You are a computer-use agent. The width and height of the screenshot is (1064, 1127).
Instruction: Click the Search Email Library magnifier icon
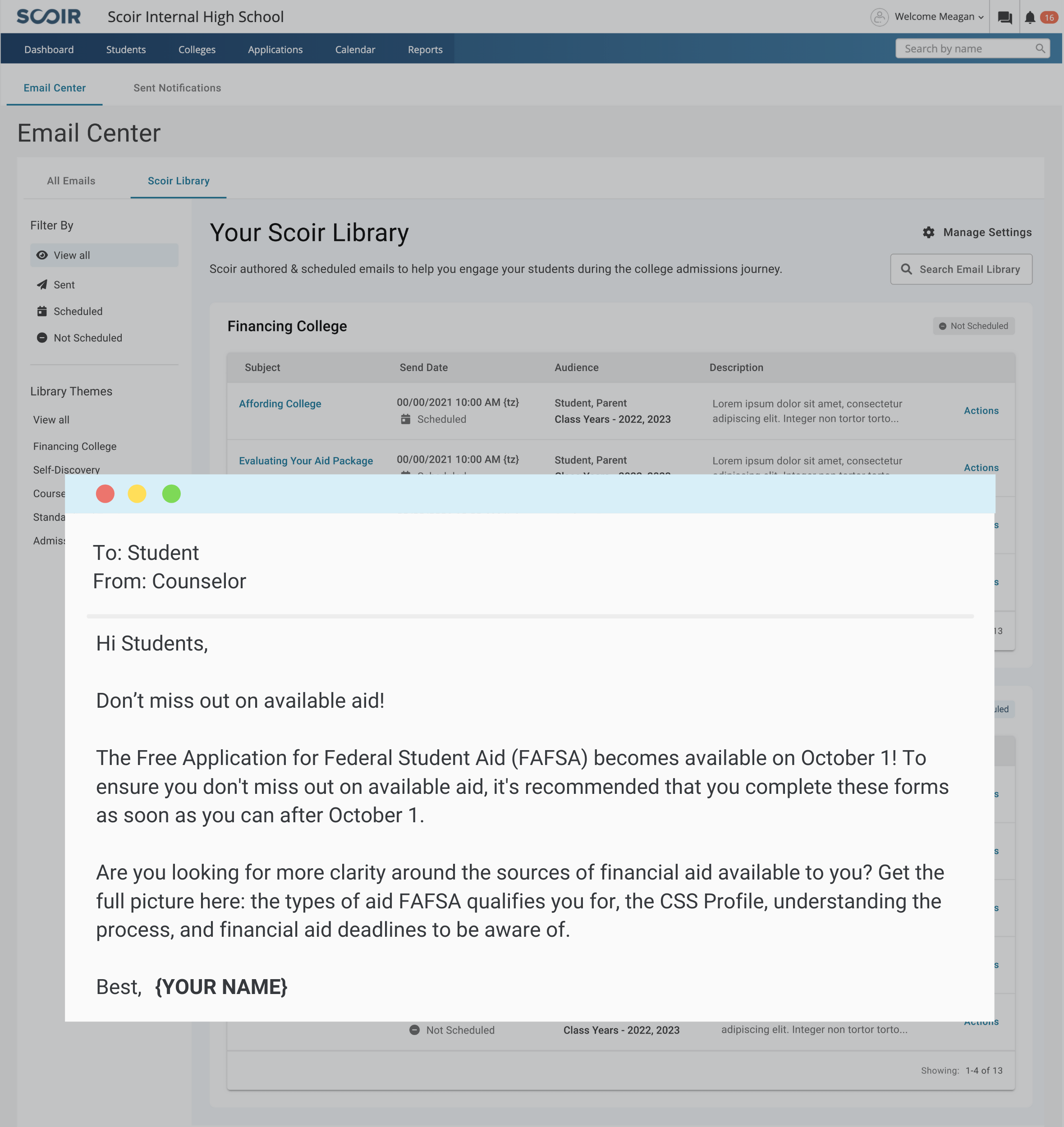click(906, 269)
